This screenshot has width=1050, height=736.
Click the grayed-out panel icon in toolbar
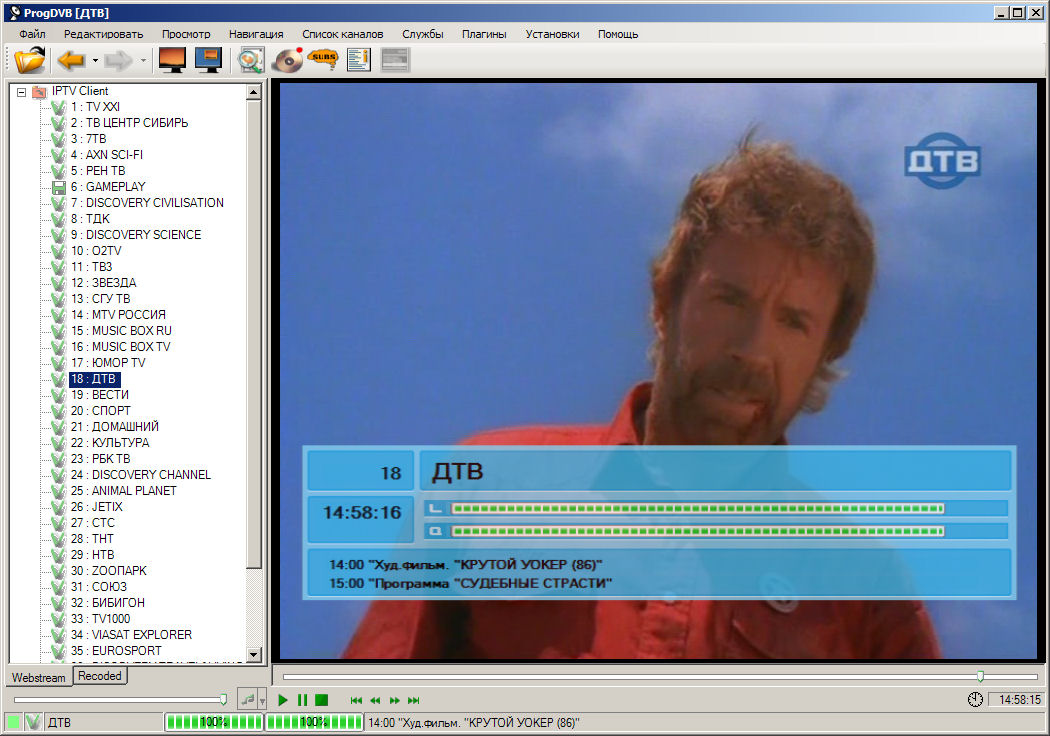(394, 60)
